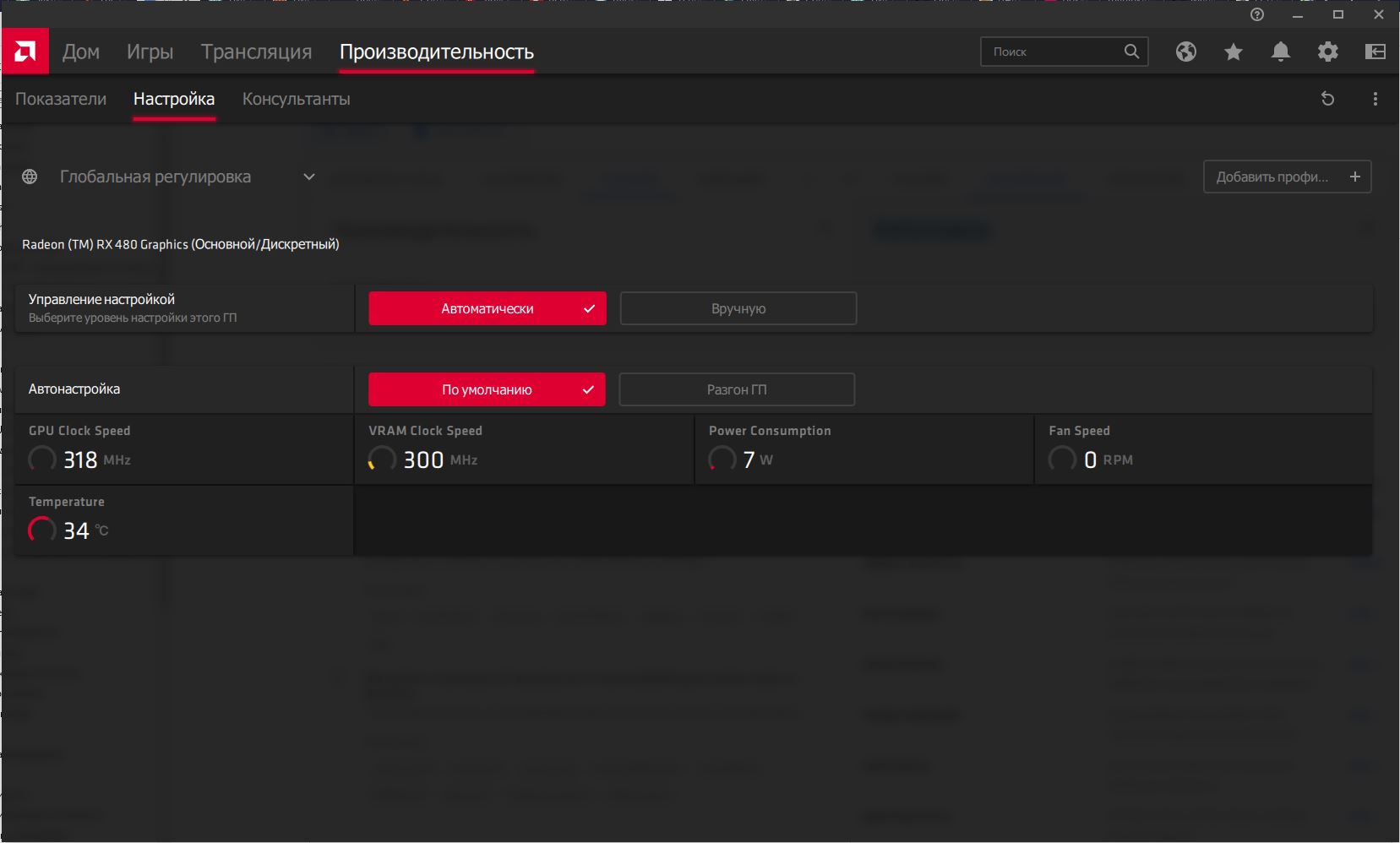Go to the Трансляция tab
Screen dimensions: 1400x843
pyautogui.click(x=257, y=52)
